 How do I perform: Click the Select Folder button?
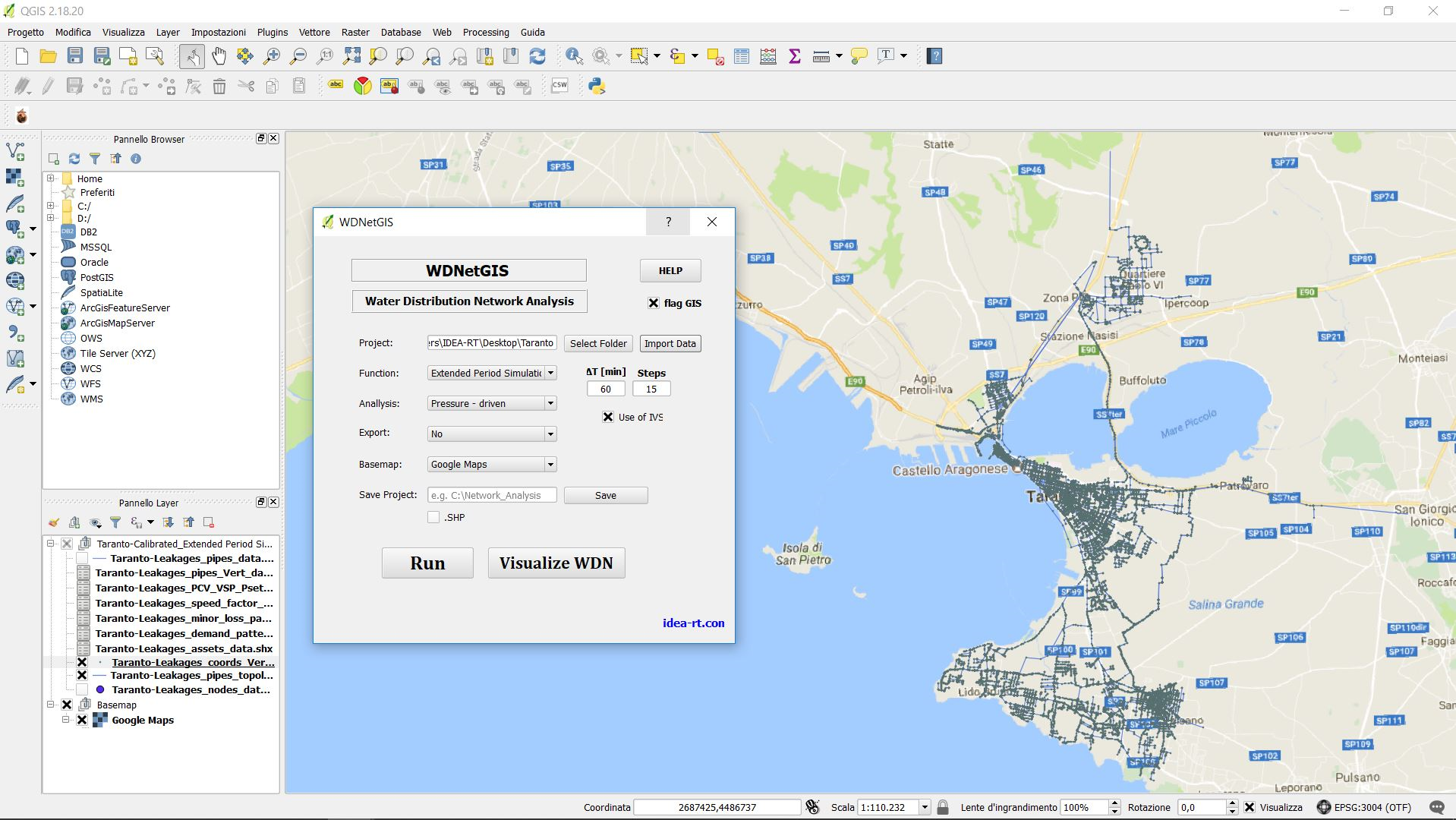pos(598,343)
